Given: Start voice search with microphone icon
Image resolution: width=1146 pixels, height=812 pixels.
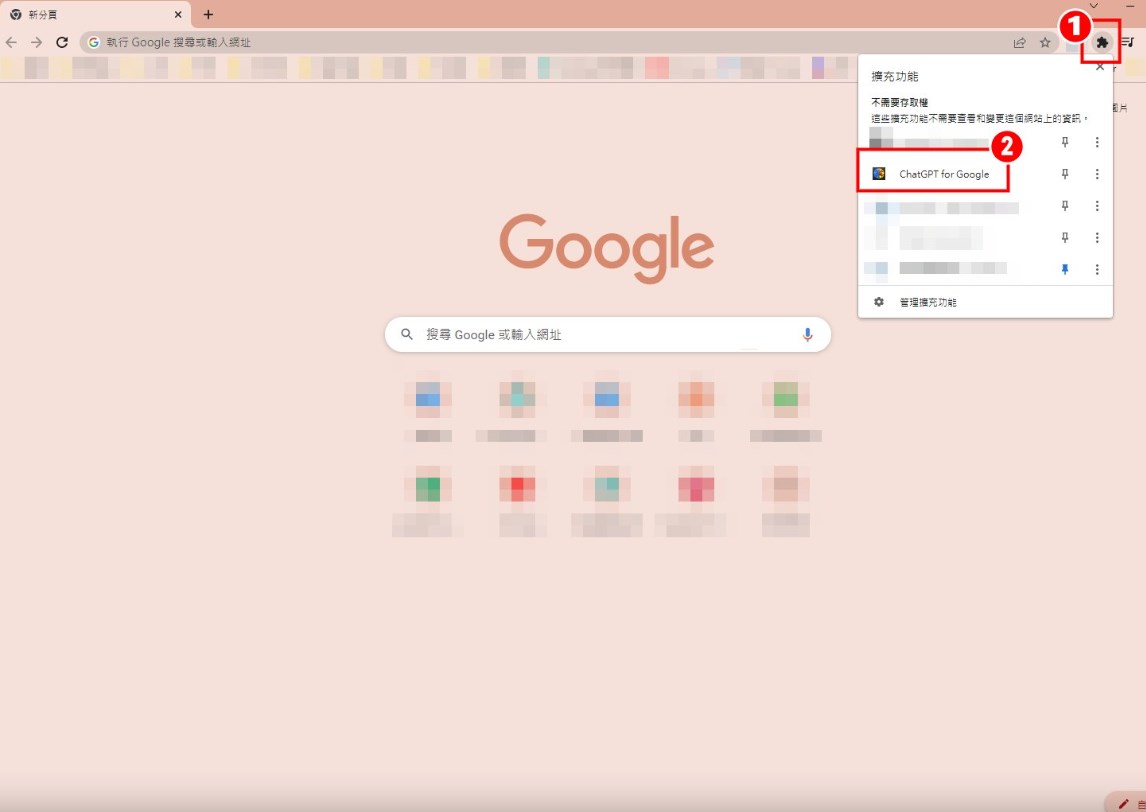Looking at the screenshot, I should [807, 335].
